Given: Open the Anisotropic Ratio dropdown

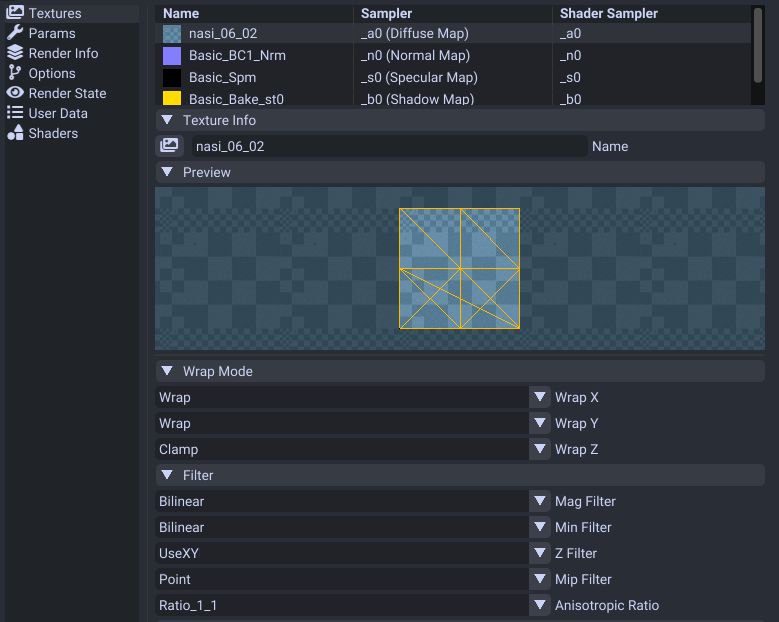Looking at the screenshot, I should pyautogui.click(x=353, y=605).
